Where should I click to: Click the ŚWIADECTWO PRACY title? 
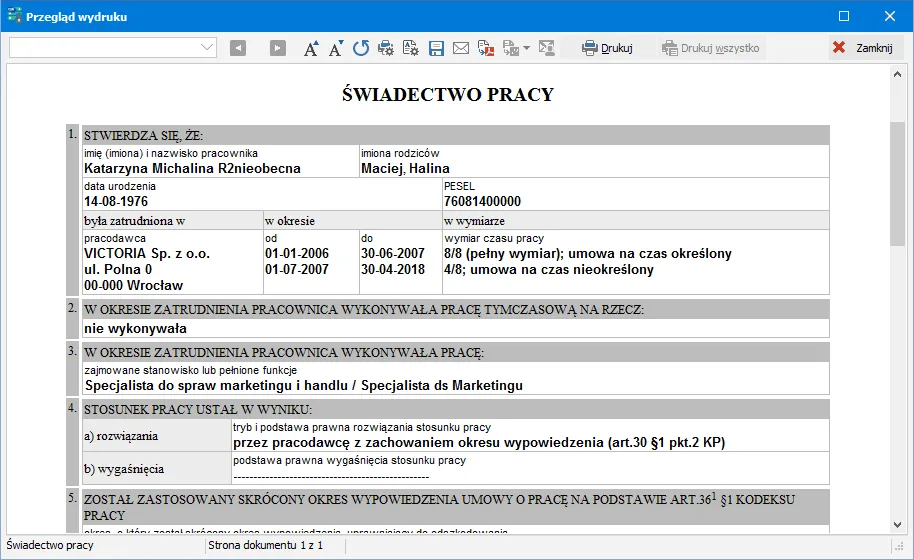[448, 94]
